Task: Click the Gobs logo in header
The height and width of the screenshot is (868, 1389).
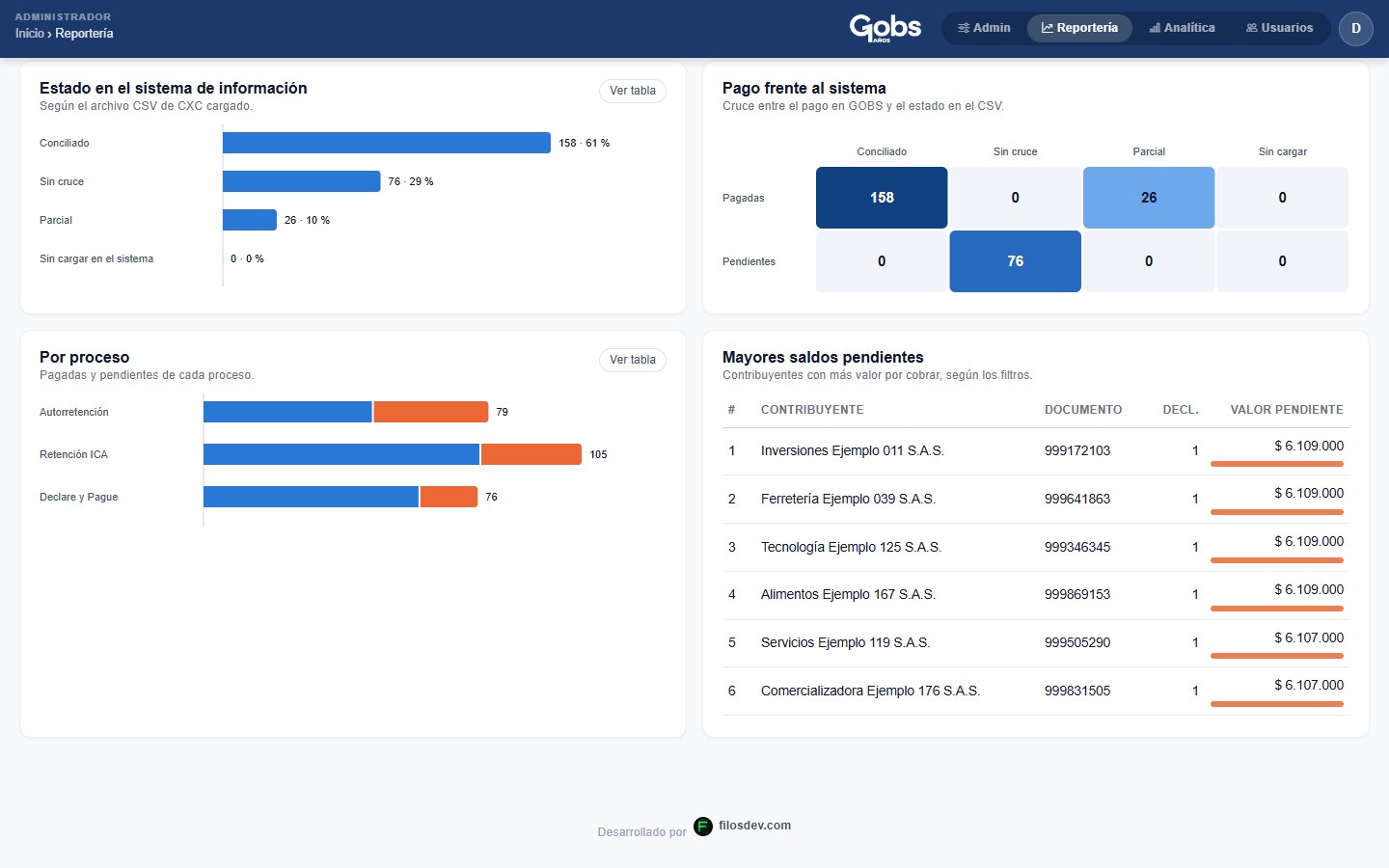Action: click(885, 28)
